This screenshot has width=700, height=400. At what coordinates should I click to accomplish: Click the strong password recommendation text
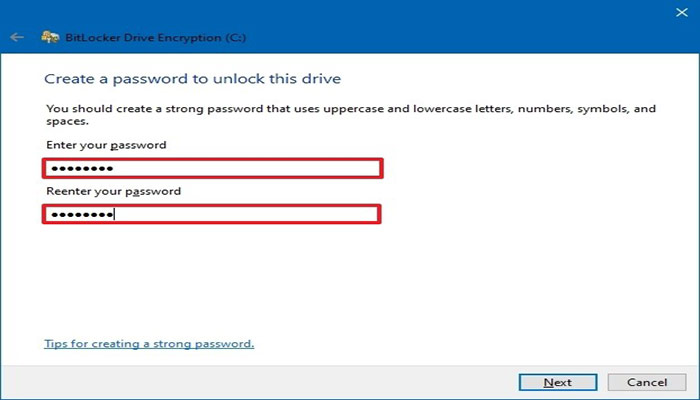[x=351, y=115]
